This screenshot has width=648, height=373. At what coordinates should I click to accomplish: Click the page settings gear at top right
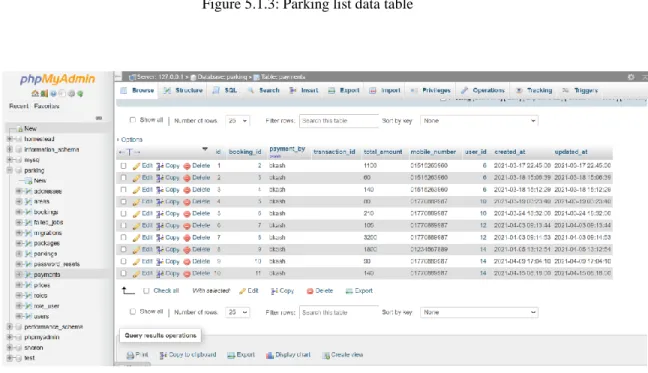pyautogui.click(x=631, y=77)
